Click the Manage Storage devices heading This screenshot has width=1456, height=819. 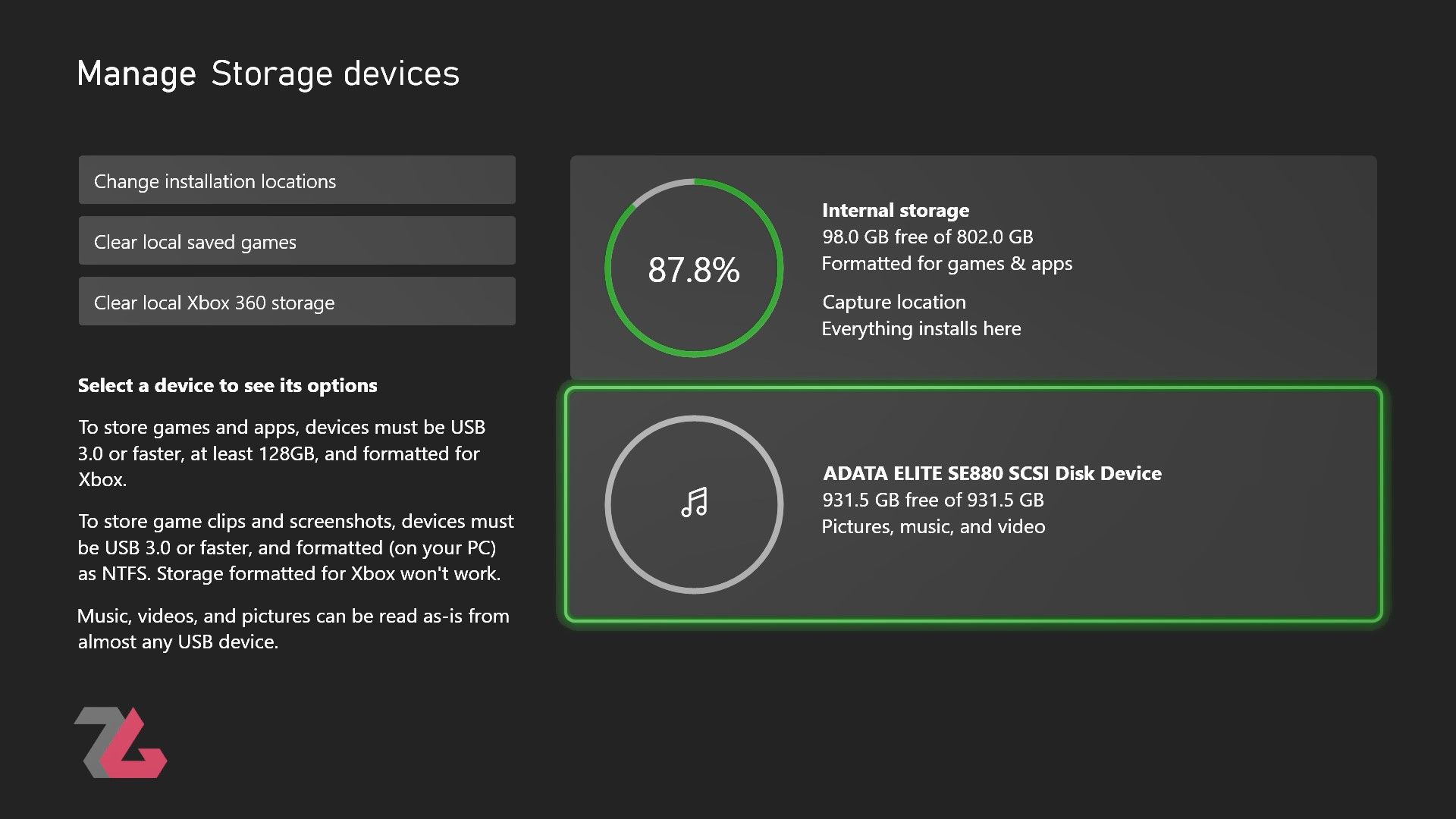coord(268,74)
